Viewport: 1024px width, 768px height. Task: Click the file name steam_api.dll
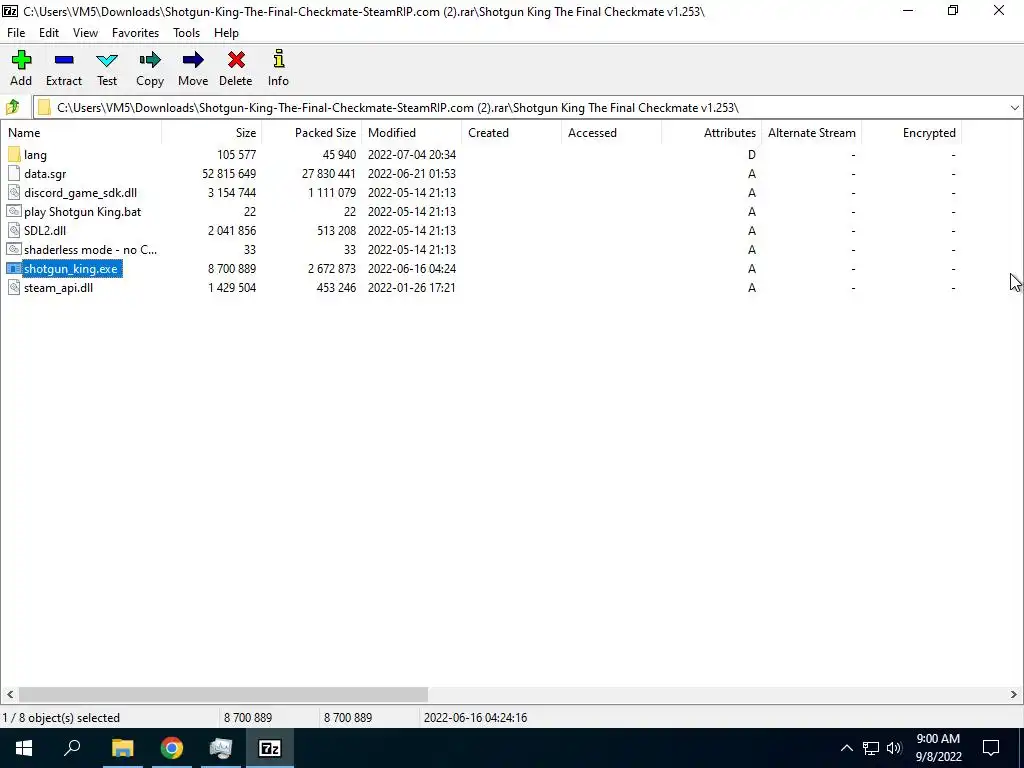point(58,287)
